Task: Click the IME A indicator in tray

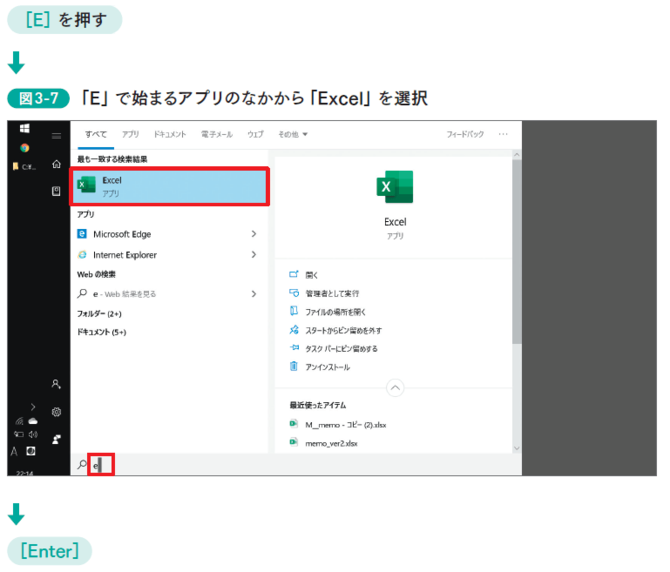Action: click(14, 452)
